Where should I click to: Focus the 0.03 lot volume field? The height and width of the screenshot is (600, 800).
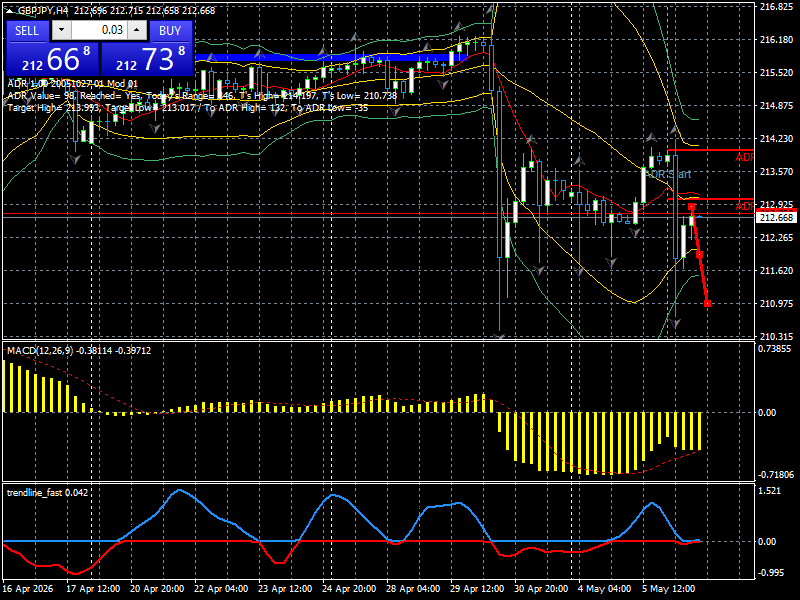click(x=99, y=30)
